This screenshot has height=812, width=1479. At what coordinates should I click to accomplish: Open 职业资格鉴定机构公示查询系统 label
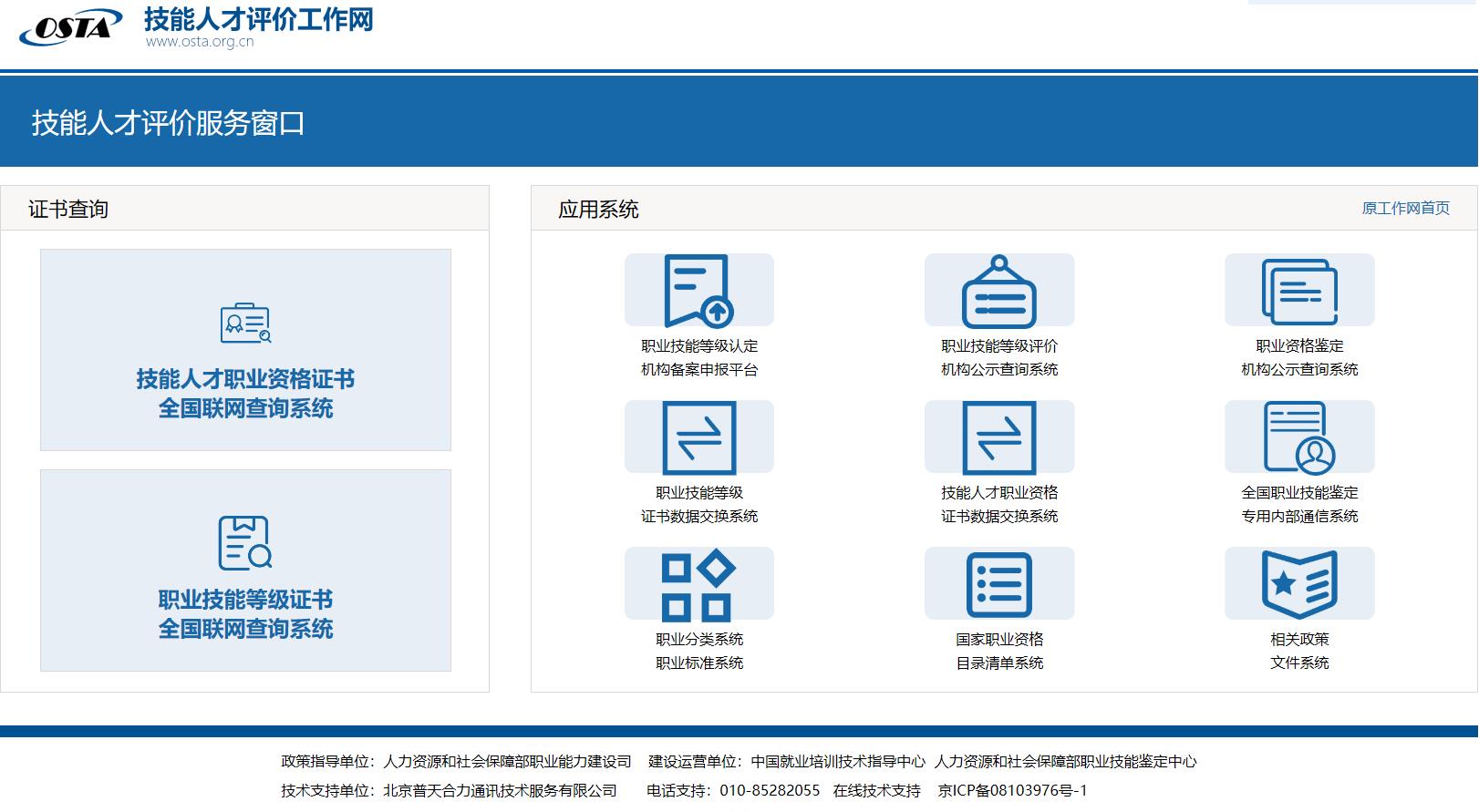coord(1299,358)
